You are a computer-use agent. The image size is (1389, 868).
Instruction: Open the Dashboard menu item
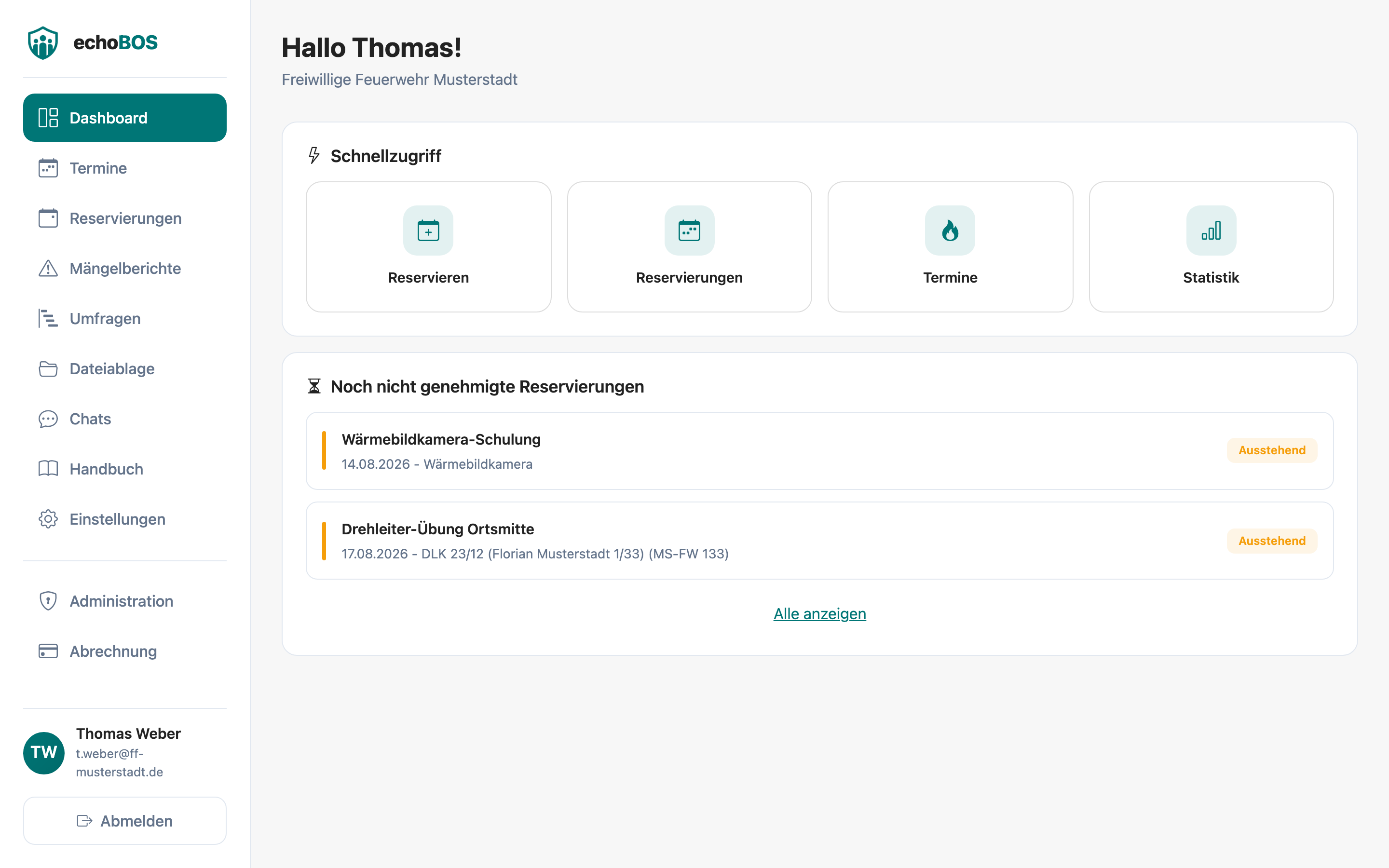pos(124,118)
